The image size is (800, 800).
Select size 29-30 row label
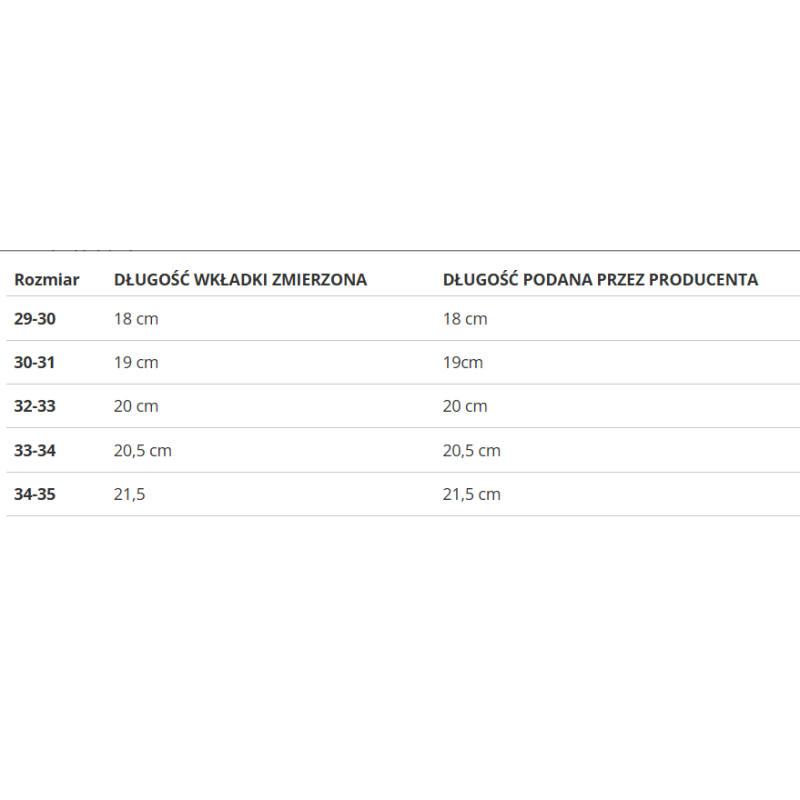[x=35, y=319]
